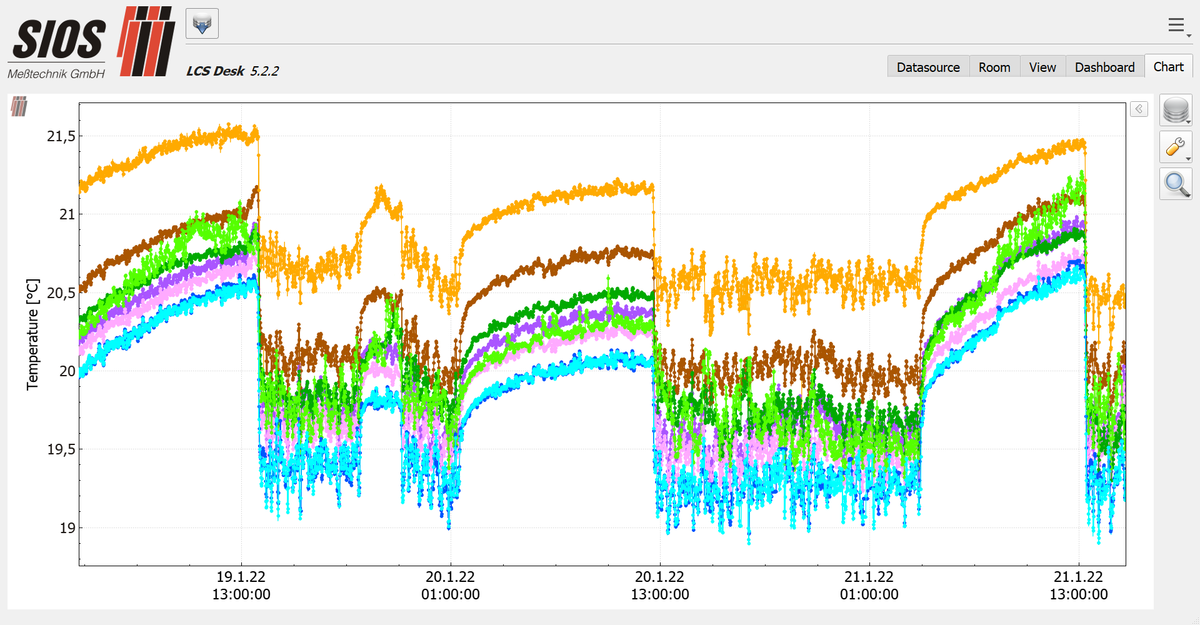Click the 21,5 tick label on the temperature axis

(x=60, y=135)
